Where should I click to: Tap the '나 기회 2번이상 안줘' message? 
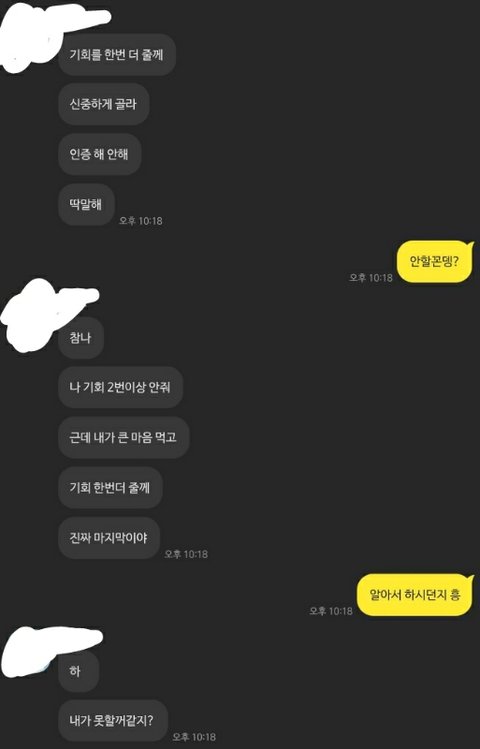[120, 387]
